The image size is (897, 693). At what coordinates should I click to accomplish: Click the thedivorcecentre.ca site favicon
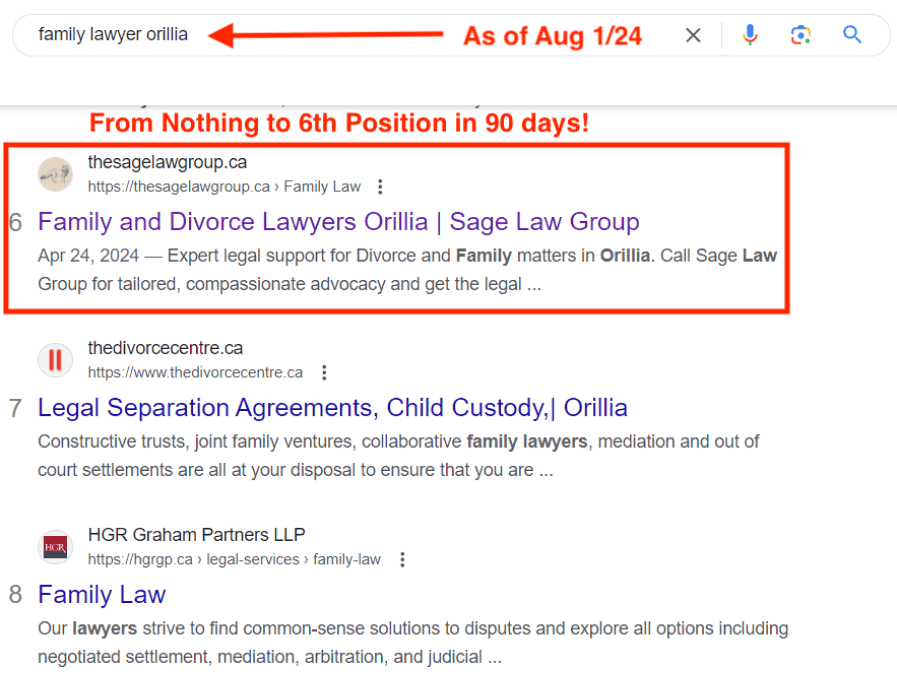56,360
